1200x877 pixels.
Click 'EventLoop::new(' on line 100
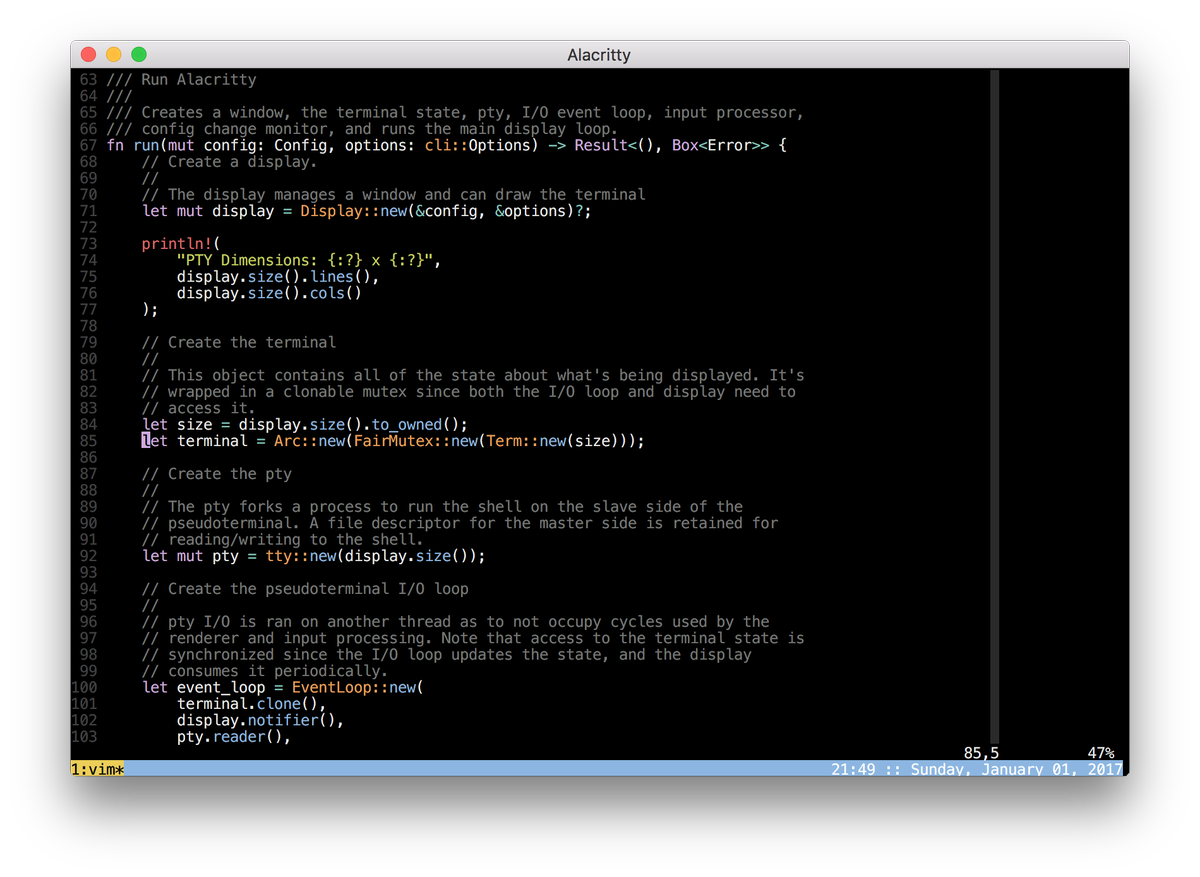(358, 688)
